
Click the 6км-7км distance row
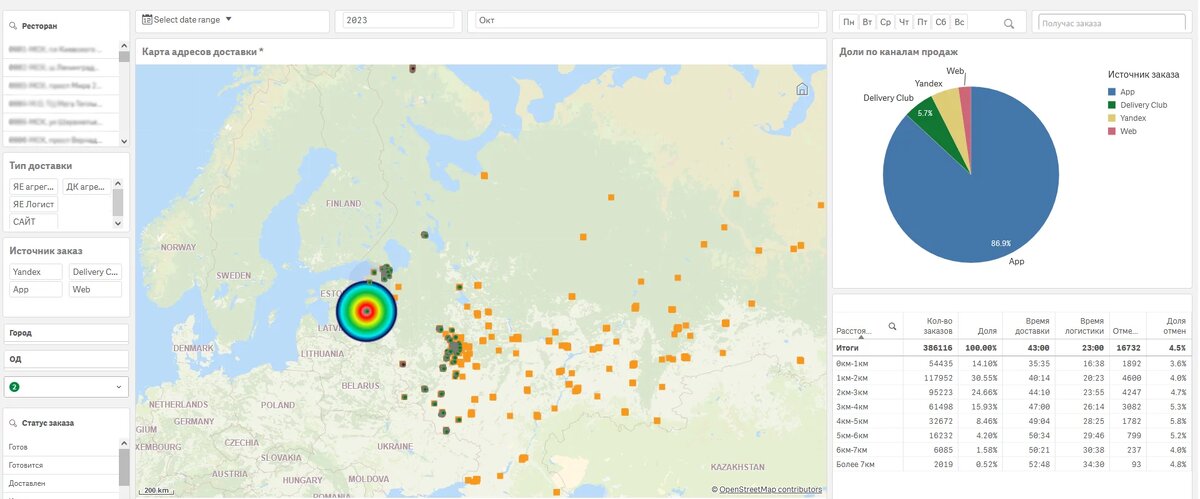pyautogui.click(x=1012, y=451)
